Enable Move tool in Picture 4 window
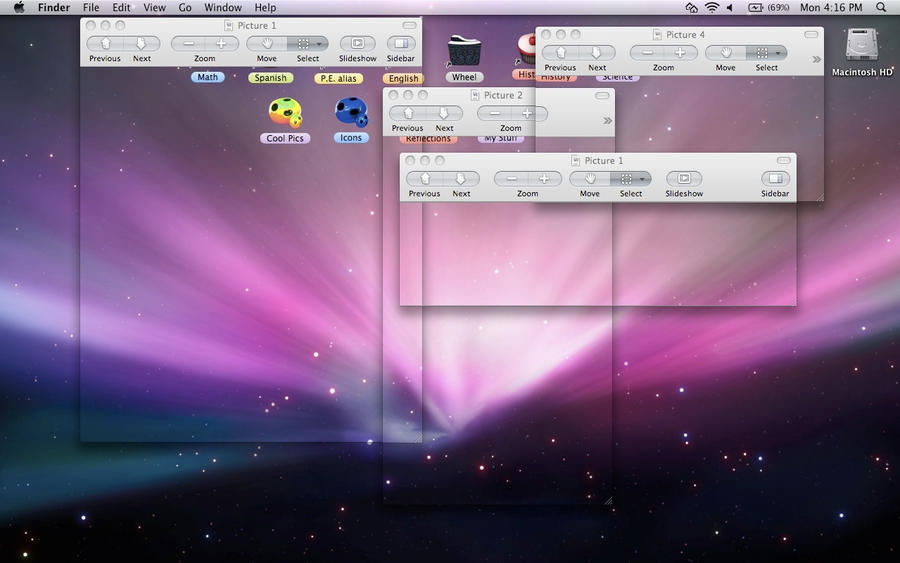Viewport: 900px width, 563px height. click(x=726, y=53)
